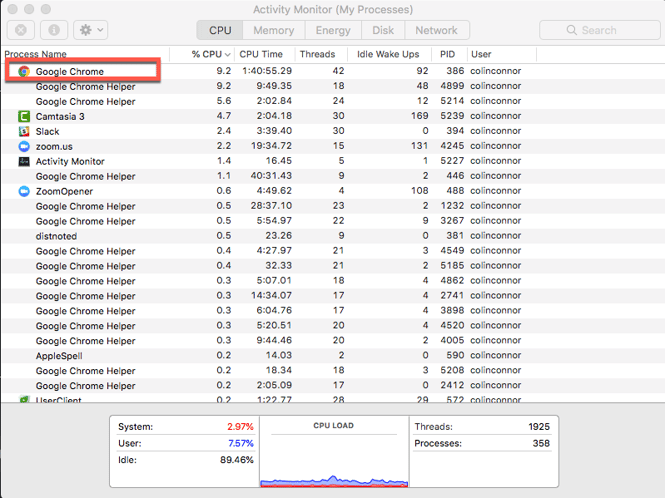Switch to the Disk tab
The image size is (665, 498).
pyautogui.click(x=383, y=30)
